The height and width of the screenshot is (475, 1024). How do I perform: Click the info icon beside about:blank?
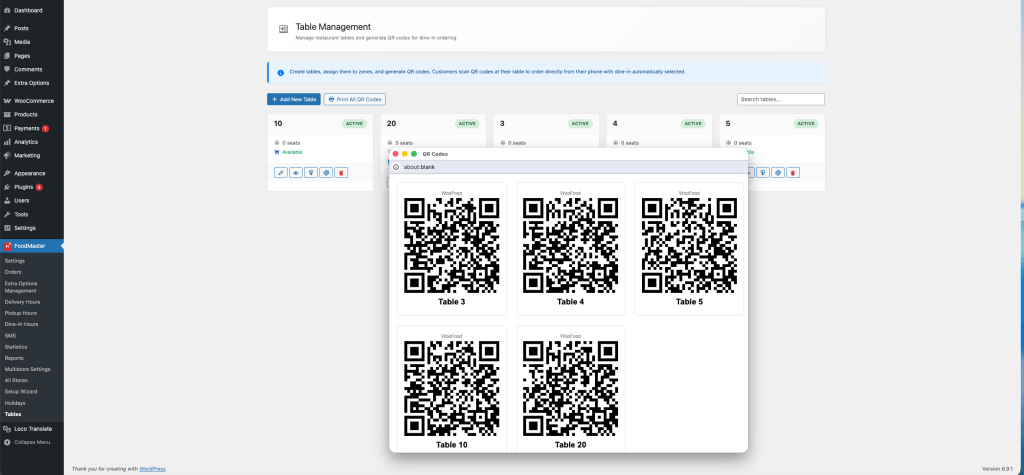click(396, 167)
